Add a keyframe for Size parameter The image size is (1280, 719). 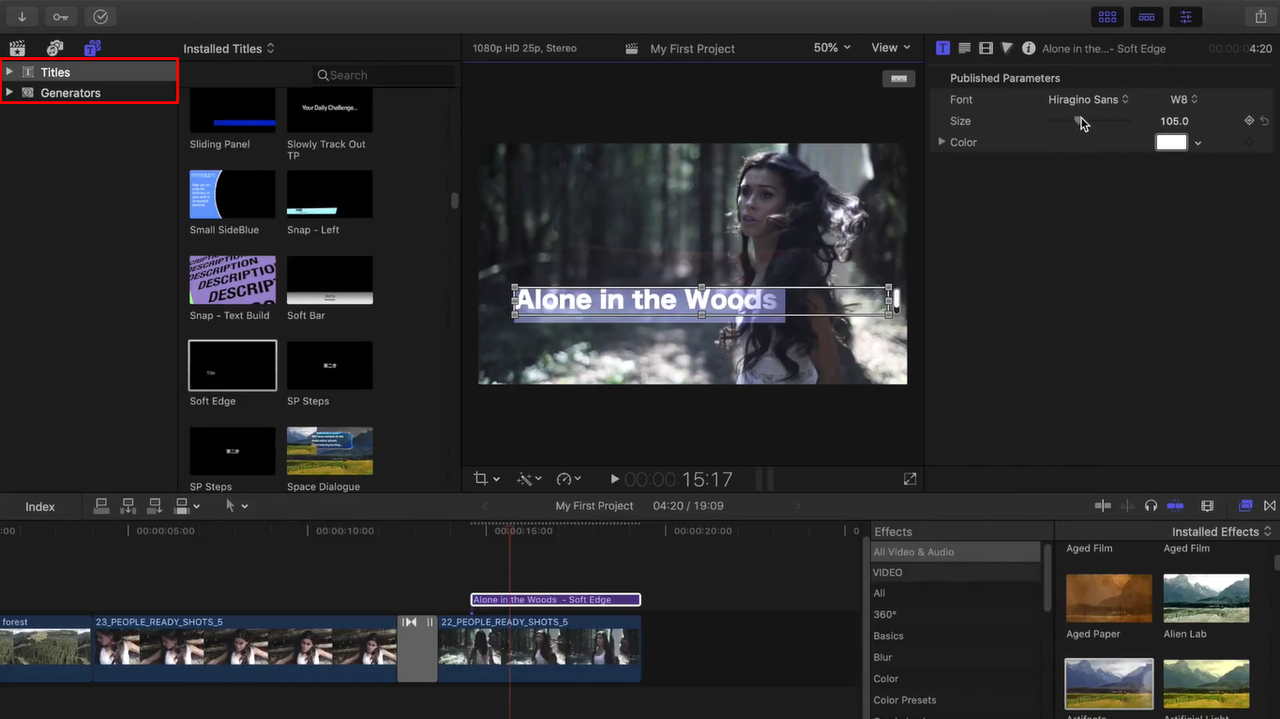[1249, 121]
